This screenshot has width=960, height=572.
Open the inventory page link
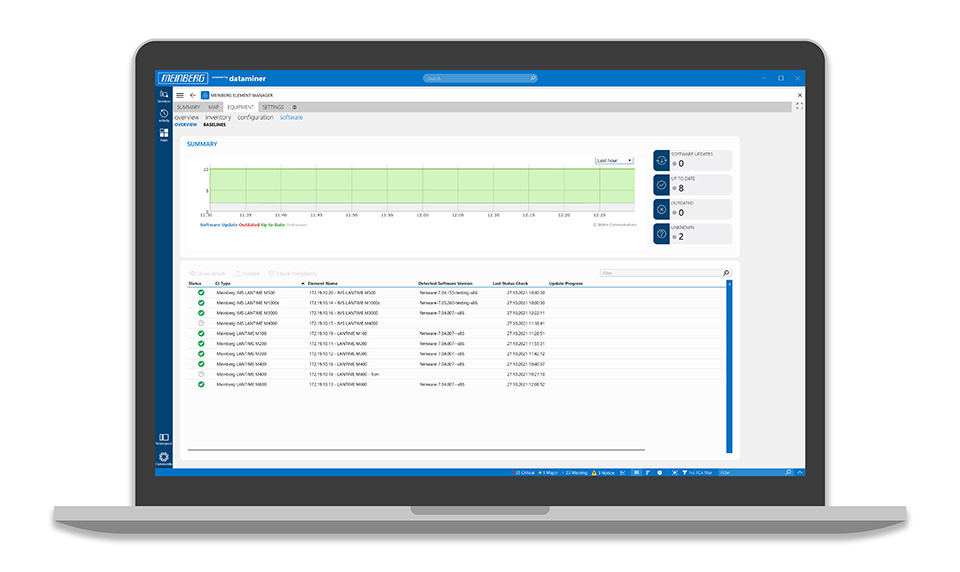218,117
